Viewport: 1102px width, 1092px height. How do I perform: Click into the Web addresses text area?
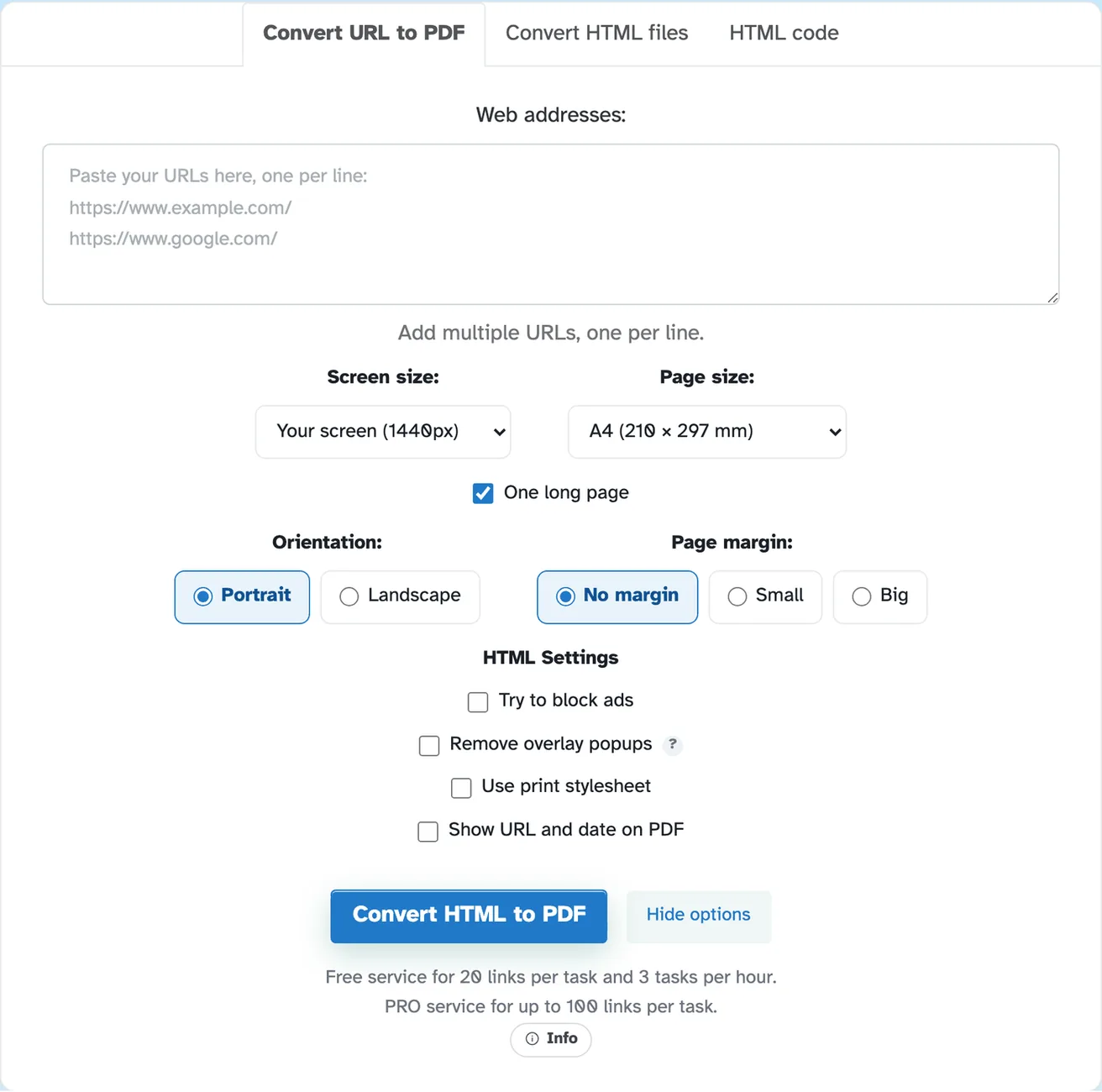[551, 224]
